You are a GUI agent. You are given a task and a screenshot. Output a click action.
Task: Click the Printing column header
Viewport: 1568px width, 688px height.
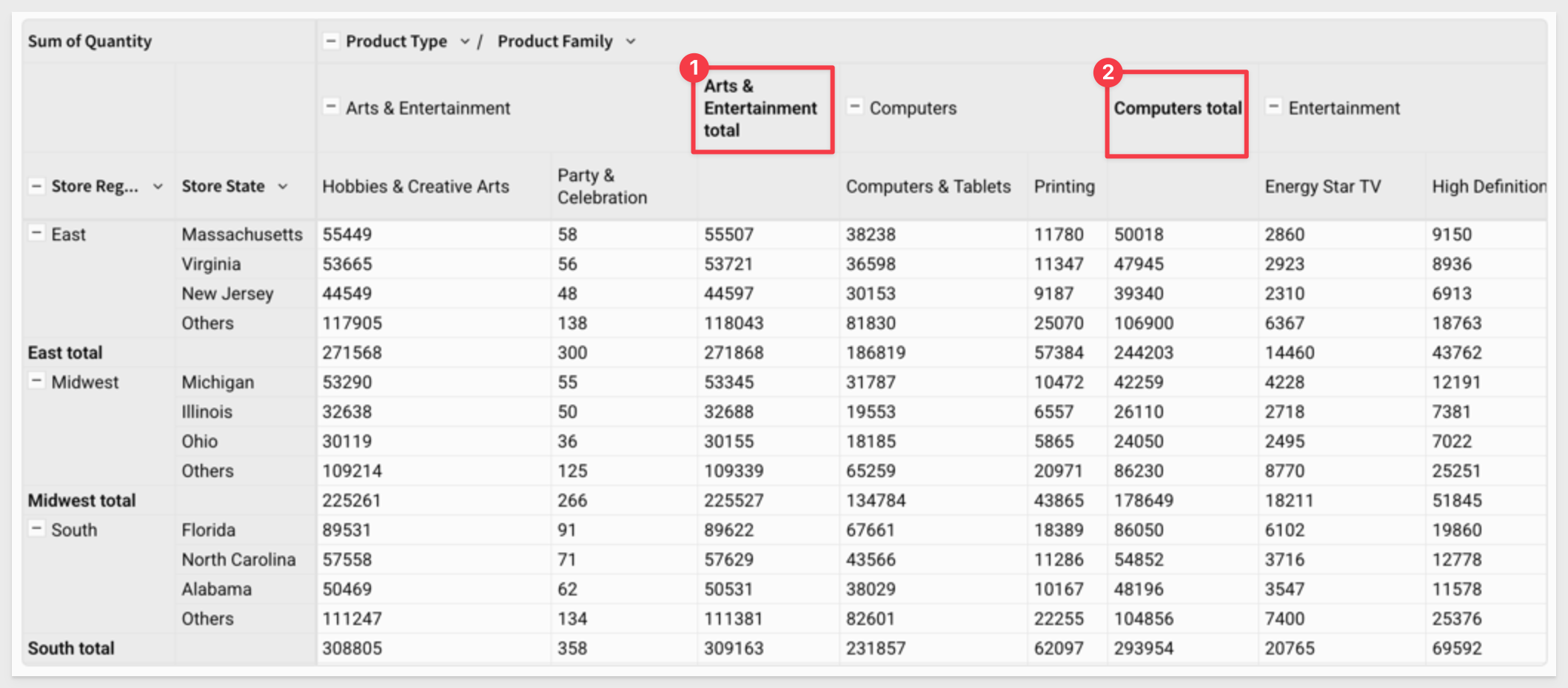(1064, 186)
